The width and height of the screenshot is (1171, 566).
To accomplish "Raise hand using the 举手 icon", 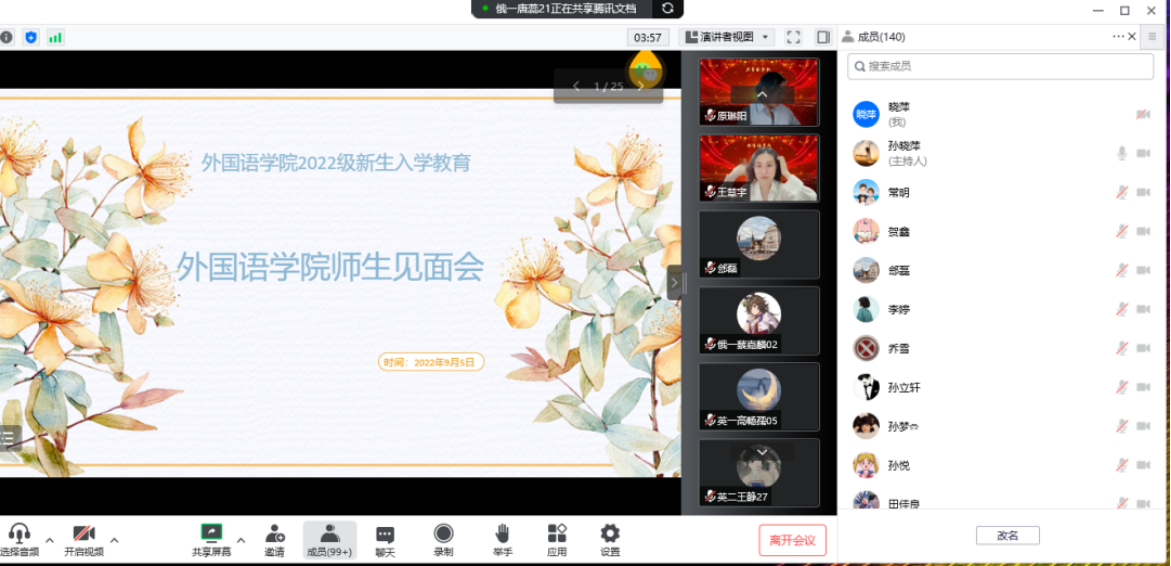I will pos(502,534).
